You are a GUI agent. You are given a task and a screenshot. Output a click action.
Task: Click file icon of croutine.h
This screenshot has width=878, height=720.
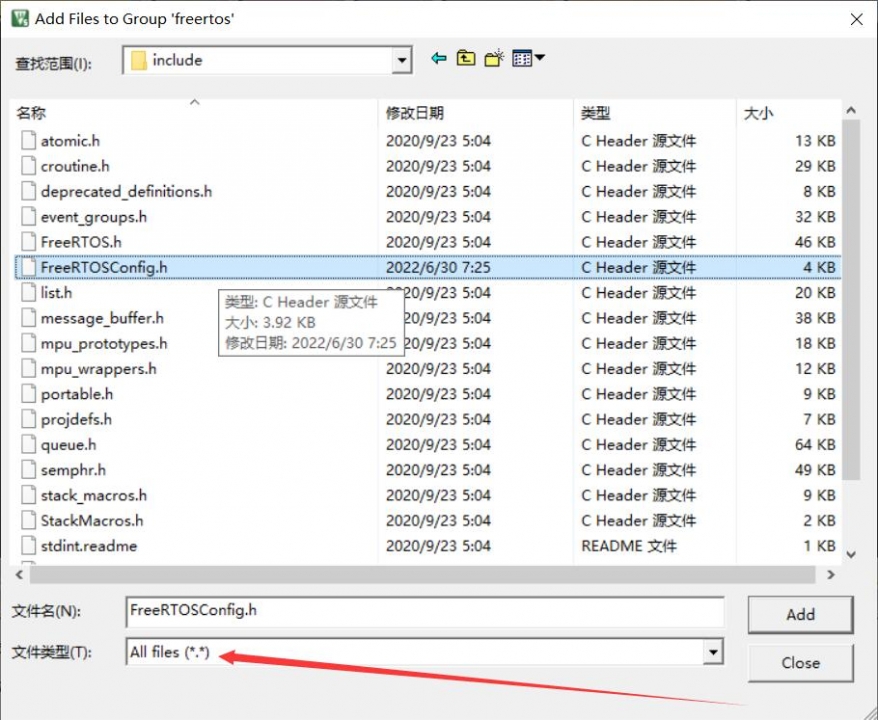tap(29, 166)
